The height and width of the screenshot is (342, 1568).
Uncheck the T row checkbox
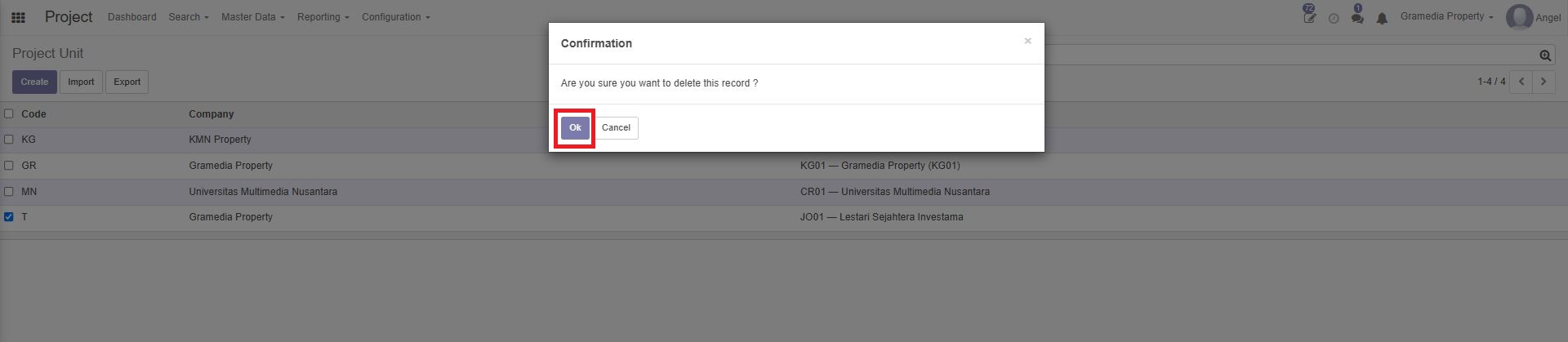(x=9, y=217)
